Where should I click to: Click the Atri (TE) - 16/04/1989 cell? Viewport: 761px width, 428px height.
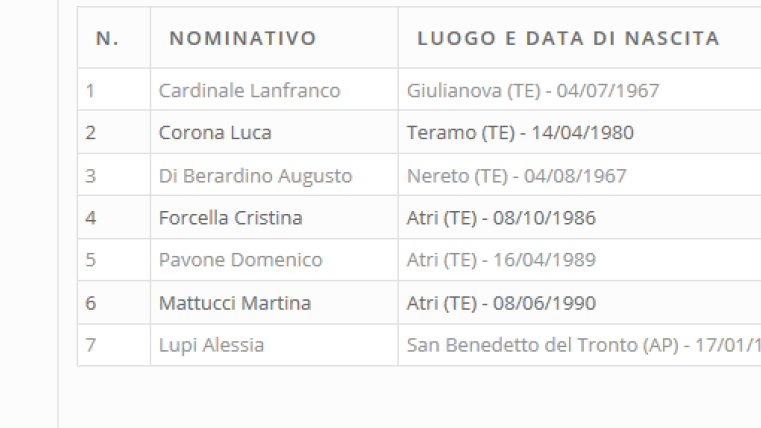coord(501,260)
